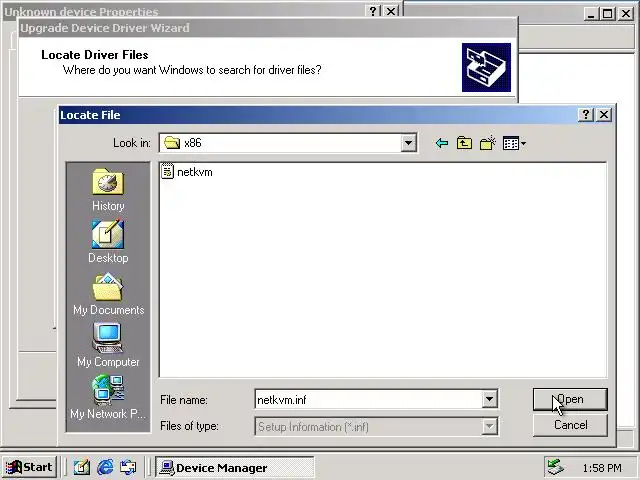Open the View Menu dropdown icon
This screenshot has height=480, width=640.
514,143
